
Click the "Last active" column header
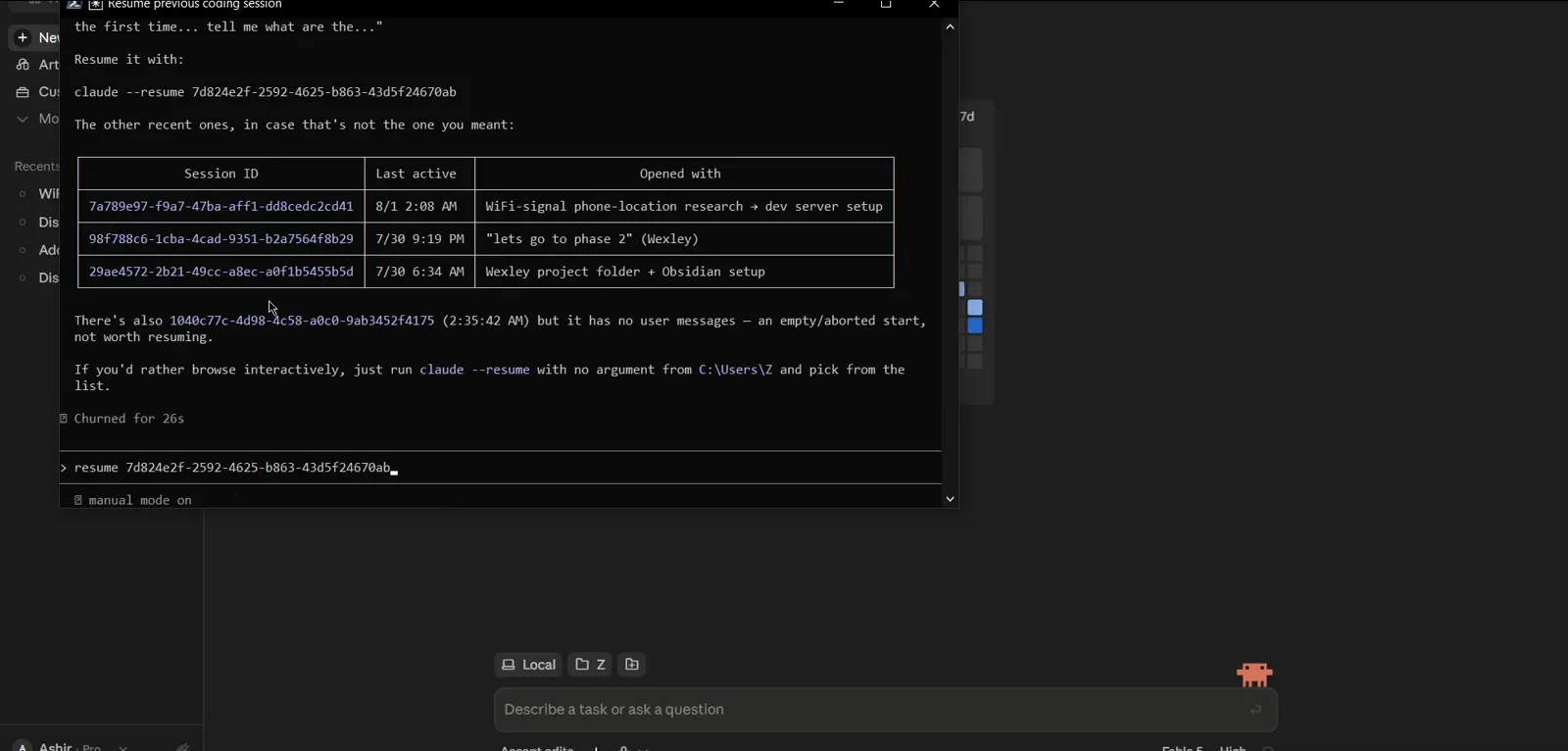[419, 174]
